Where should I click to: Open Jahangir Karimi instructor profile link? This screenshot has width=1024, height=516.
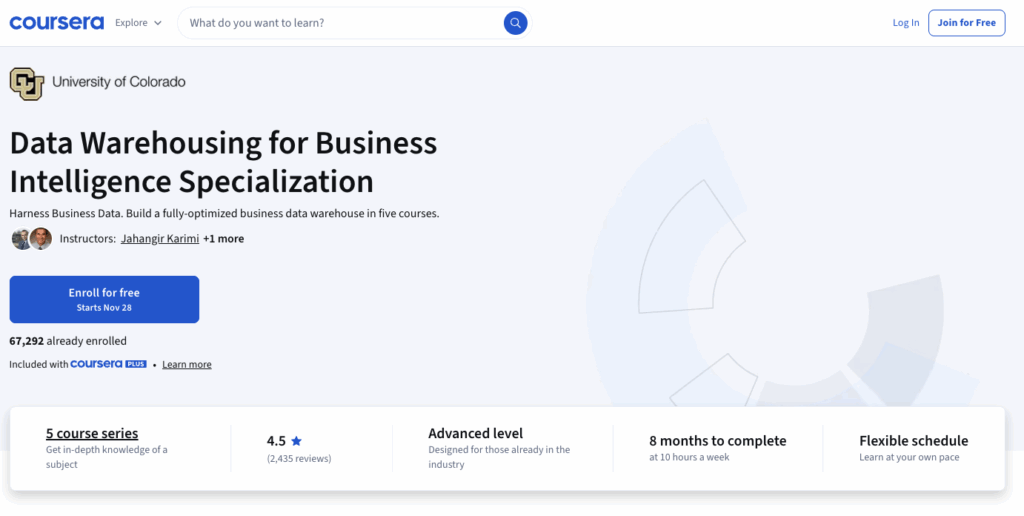point(158,239)
